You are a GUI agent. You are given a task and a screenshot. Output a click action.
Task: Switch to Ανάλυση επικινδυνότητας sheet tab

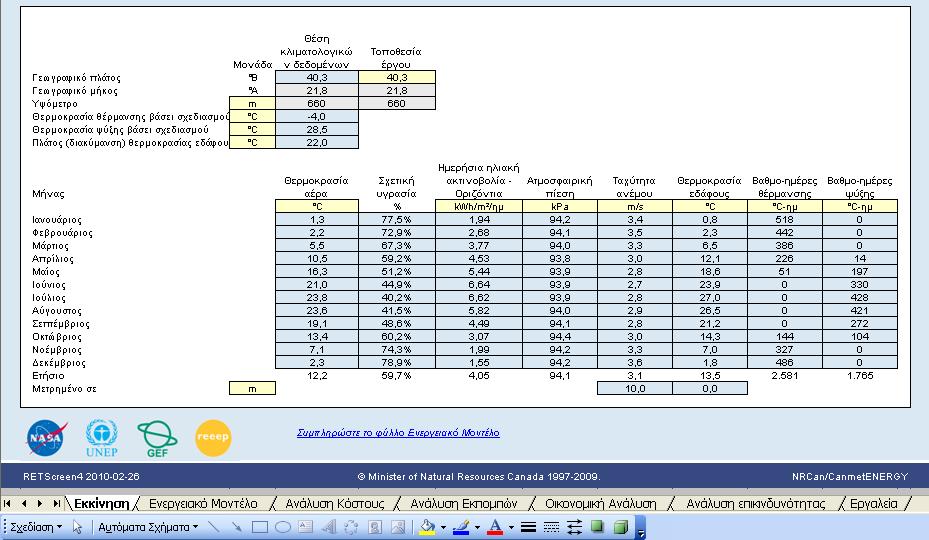coord(755,504)
